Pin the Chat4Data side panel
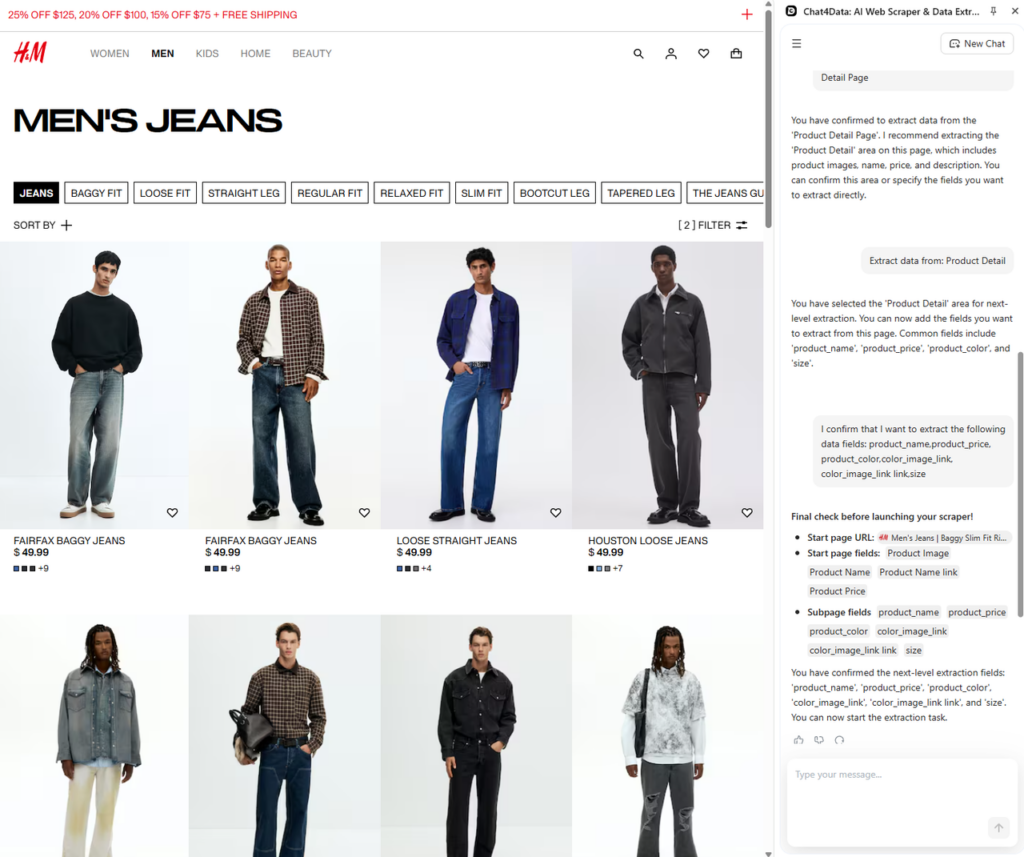 point(993,11)
